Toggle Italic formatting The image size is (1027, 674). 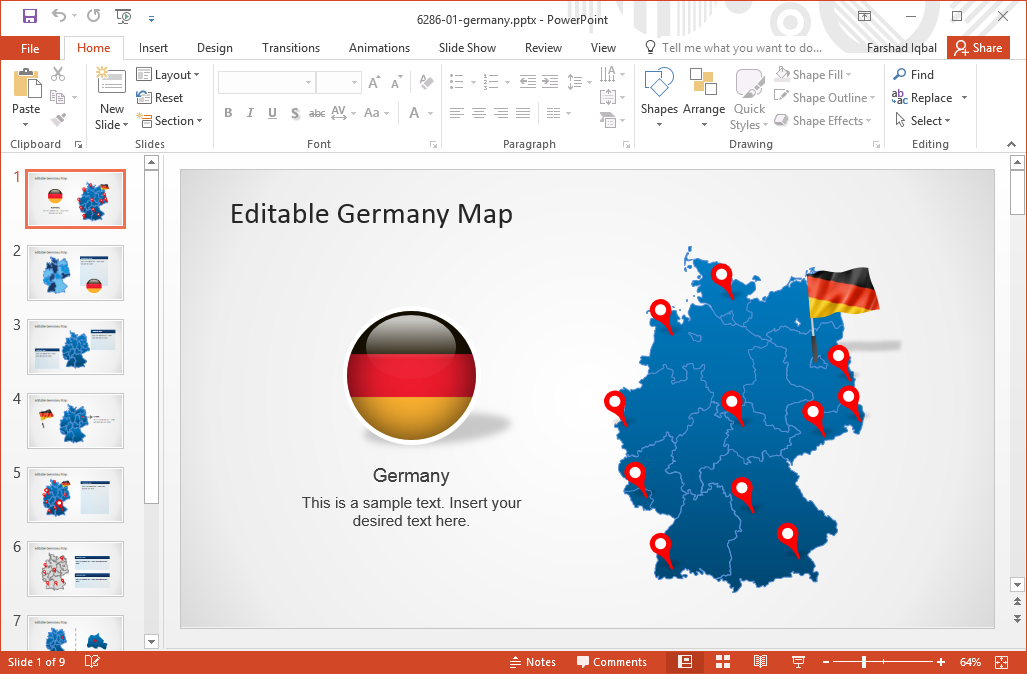coord(250,113)
